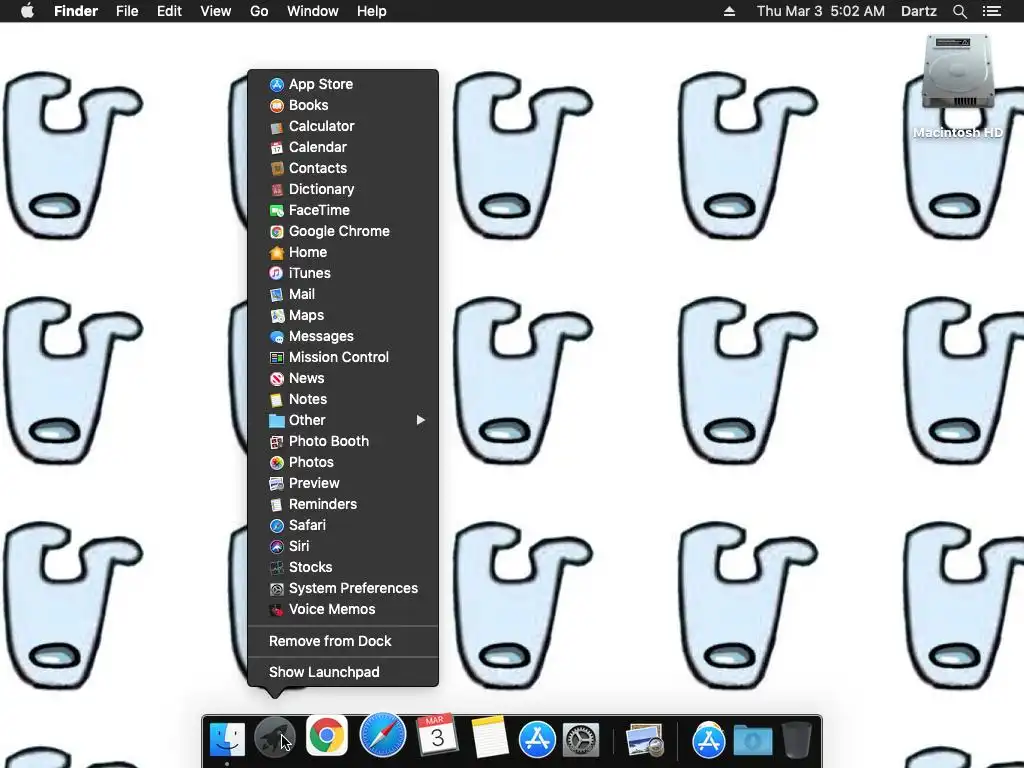
Task: Select News from the menu
Action: [343, 378]
